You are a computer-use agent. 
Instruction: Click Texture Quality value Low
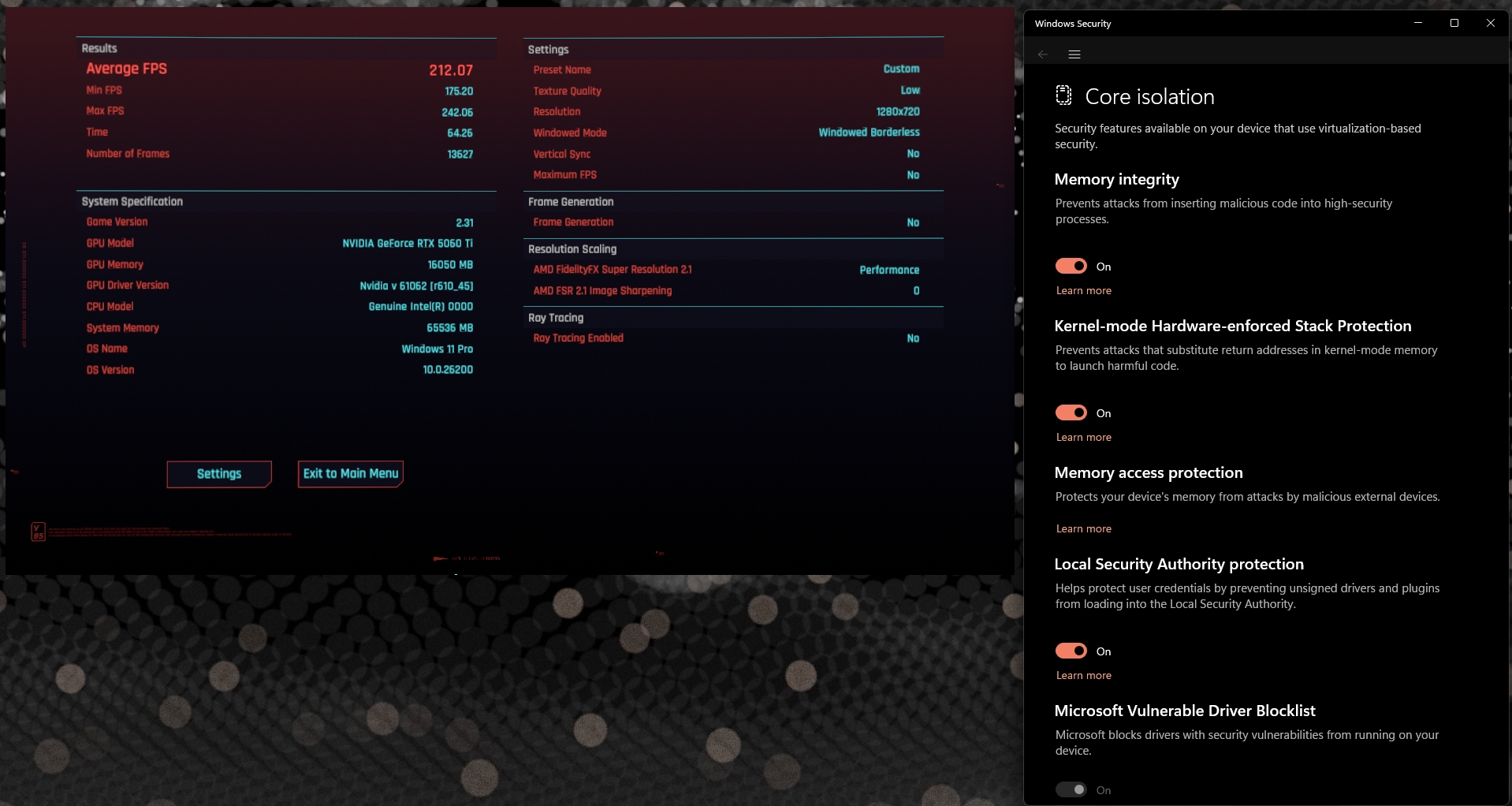pyautogui.click(x=911, y=91)
